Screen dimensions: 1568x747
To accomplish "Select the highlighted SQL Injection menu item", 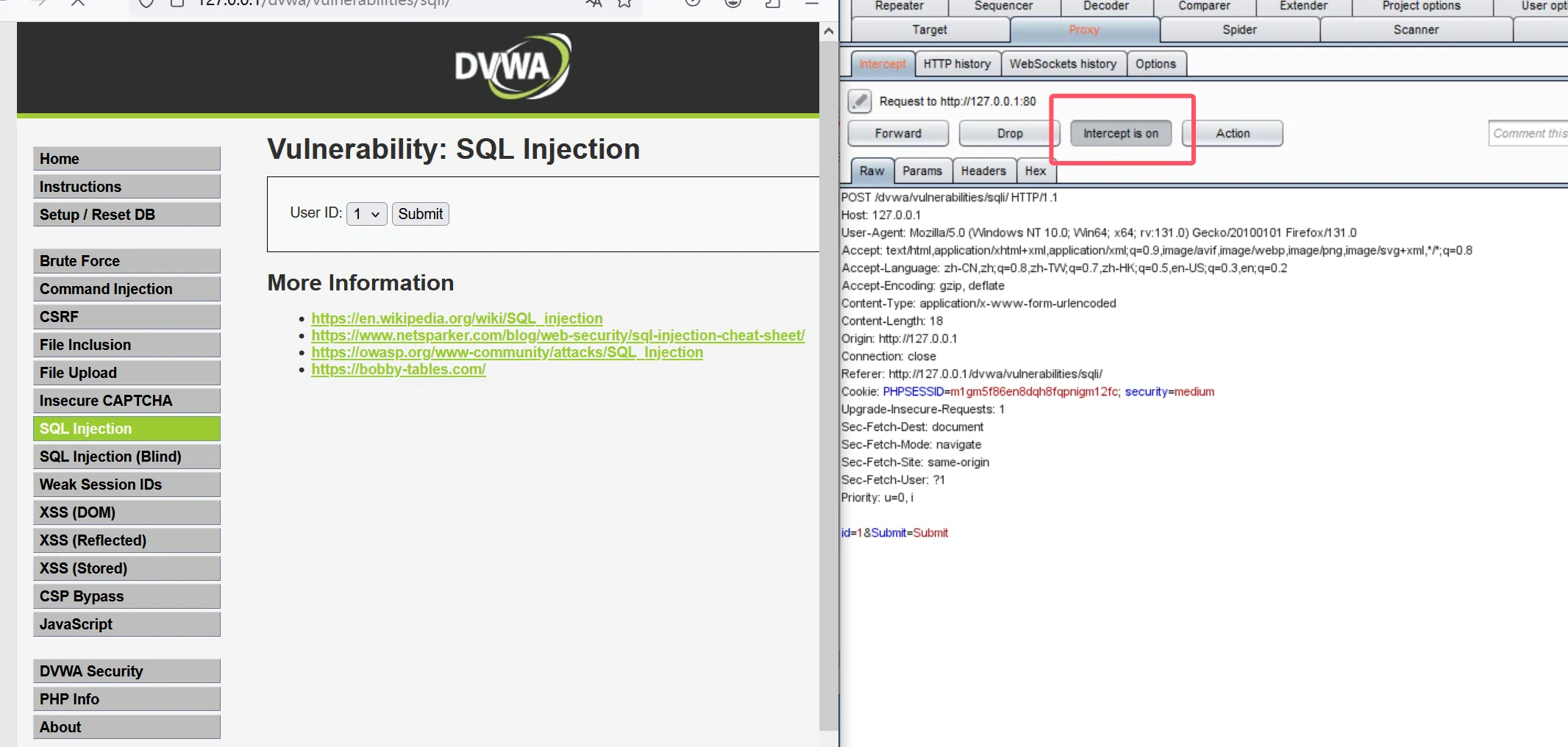I will click(x=126, y=429).
